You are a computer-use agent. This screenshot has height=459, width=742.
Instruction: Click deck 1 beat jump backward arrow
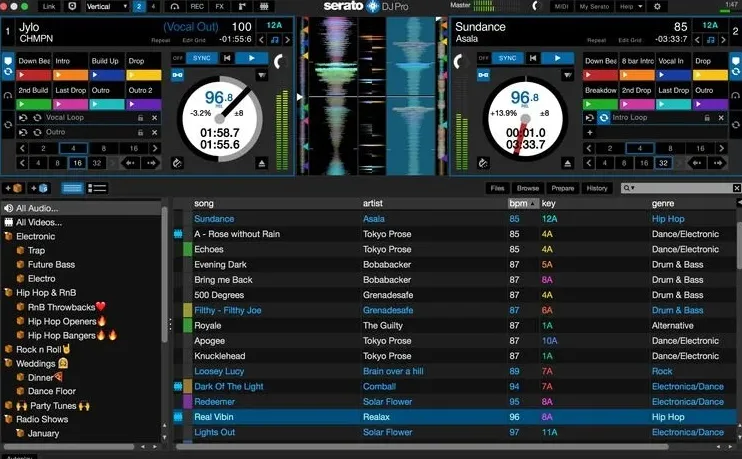(x=130, y=163)
